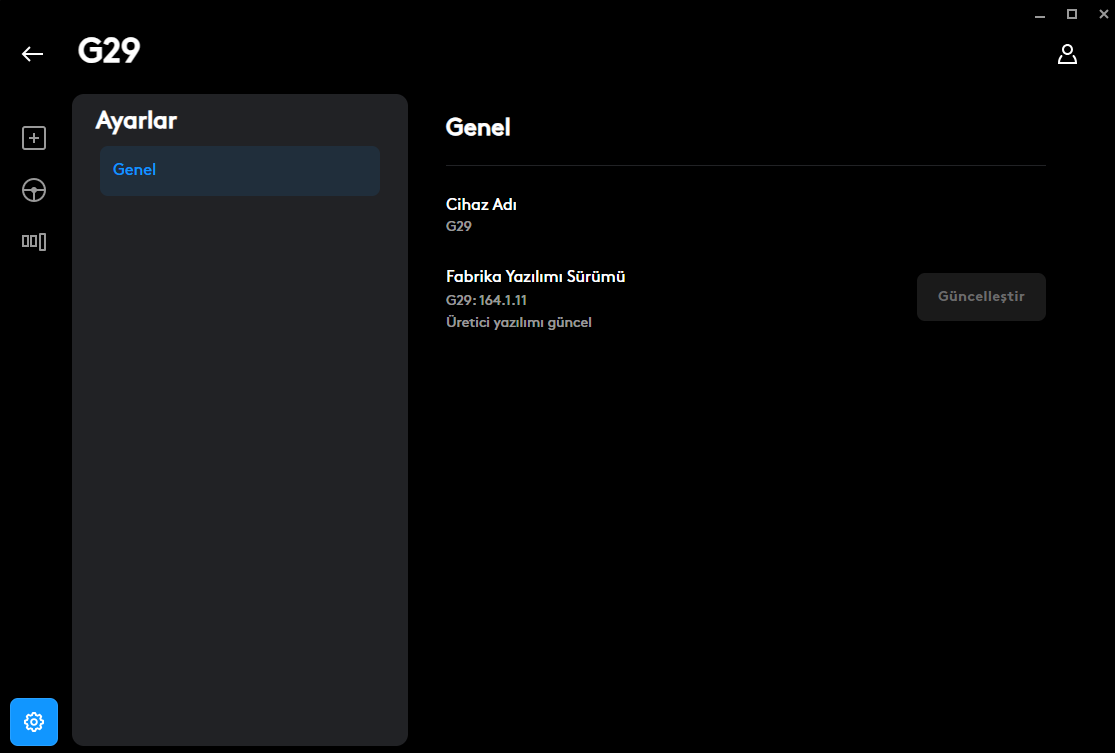
Task: Click the Üretici yazılımı güncel status text
Action: tap(518, 322)
